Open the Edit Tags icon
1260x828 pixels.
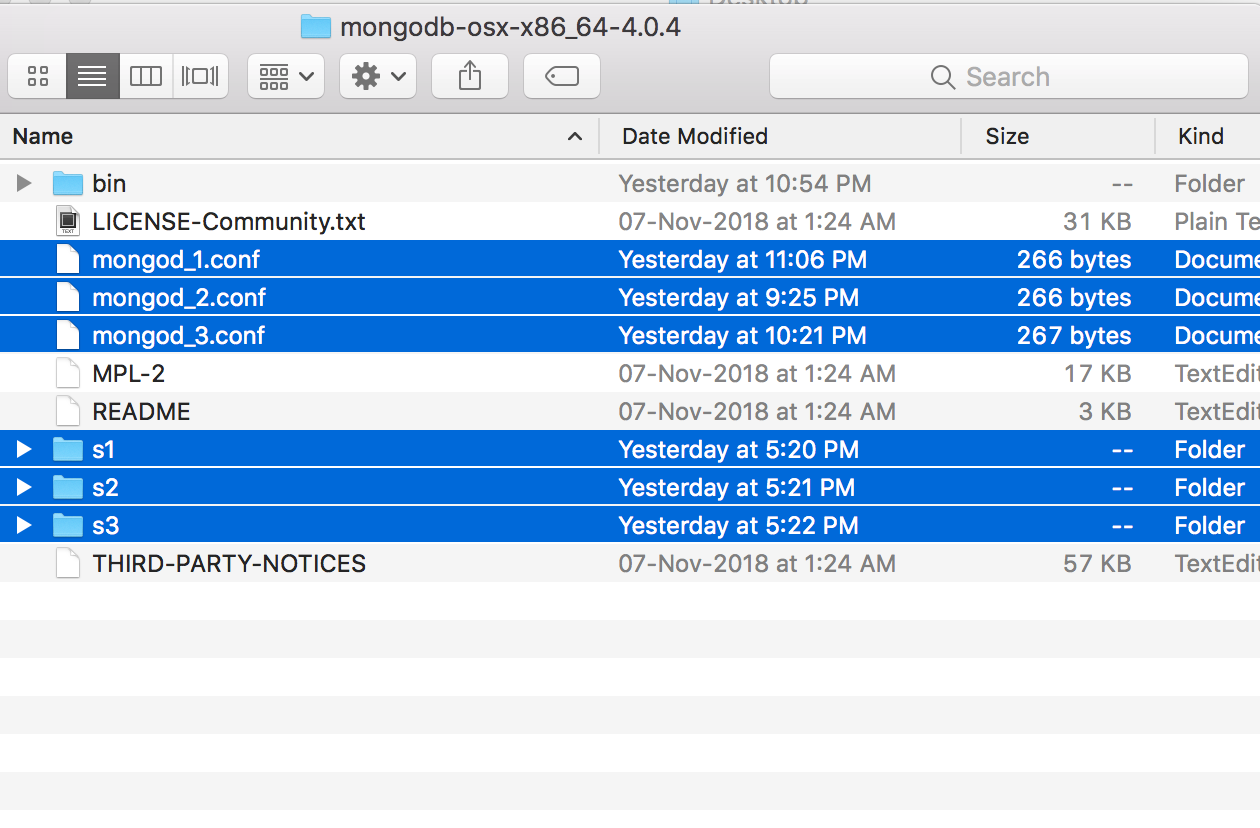click(561, 76)
